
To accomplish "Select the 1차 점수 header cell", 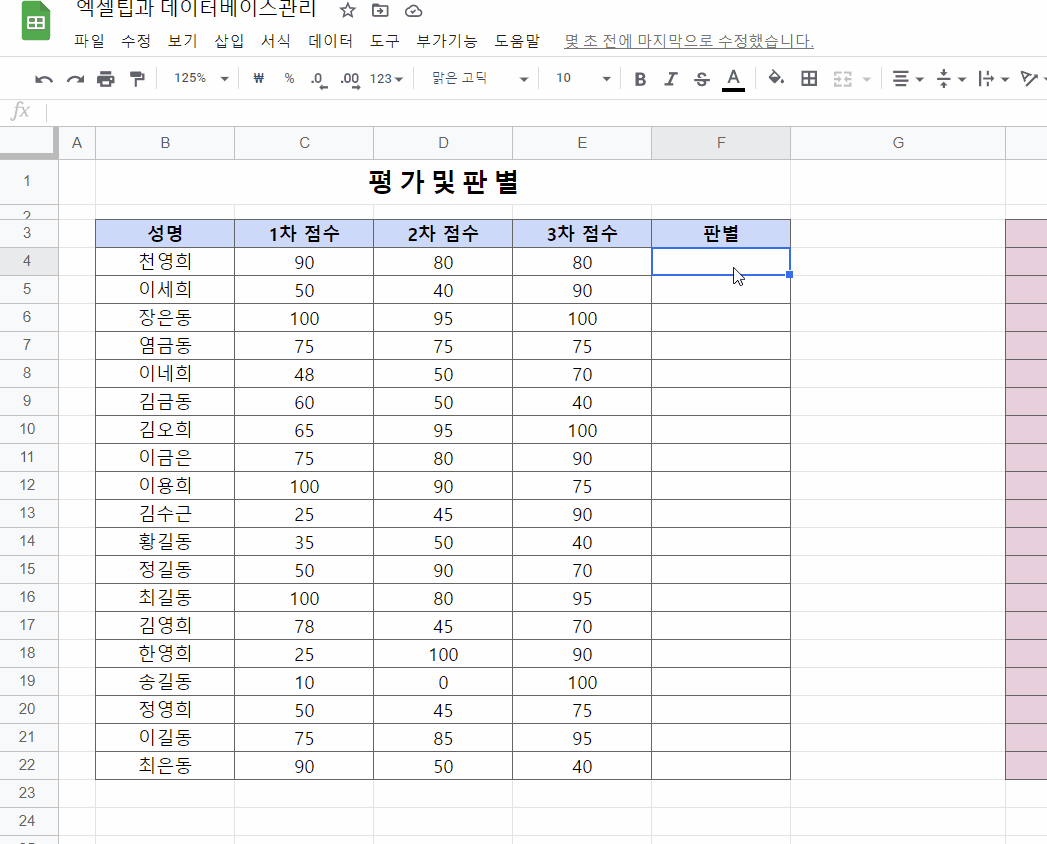I will [x=304, y=234].
